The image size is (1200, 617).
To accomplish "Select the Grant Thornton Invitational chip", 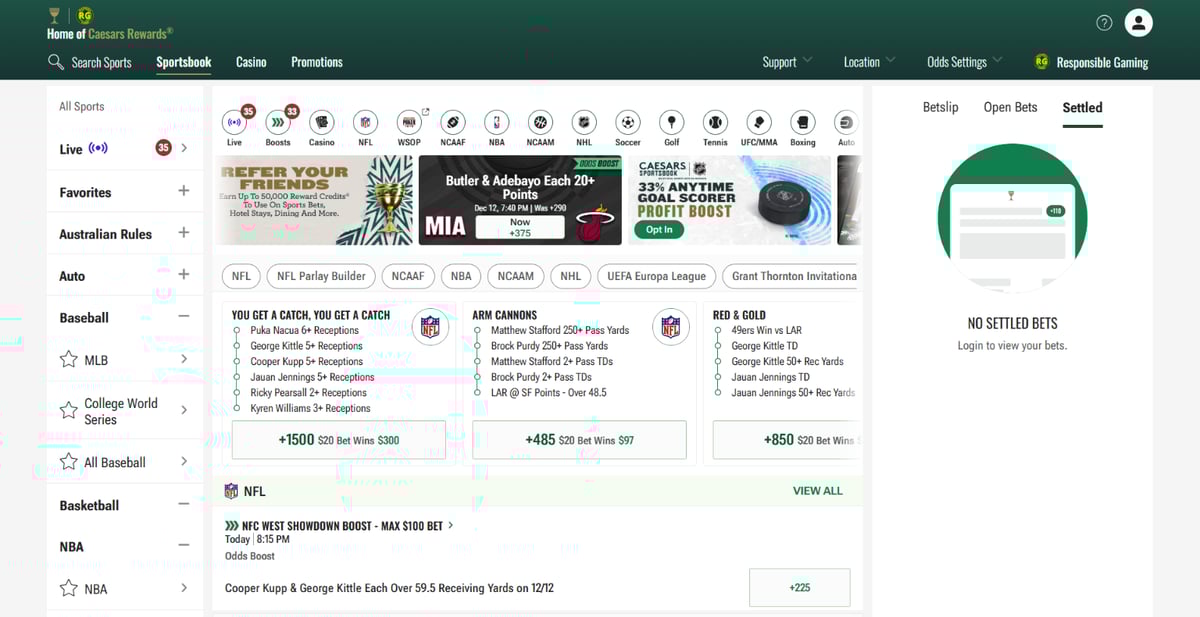I will [792, 276].
